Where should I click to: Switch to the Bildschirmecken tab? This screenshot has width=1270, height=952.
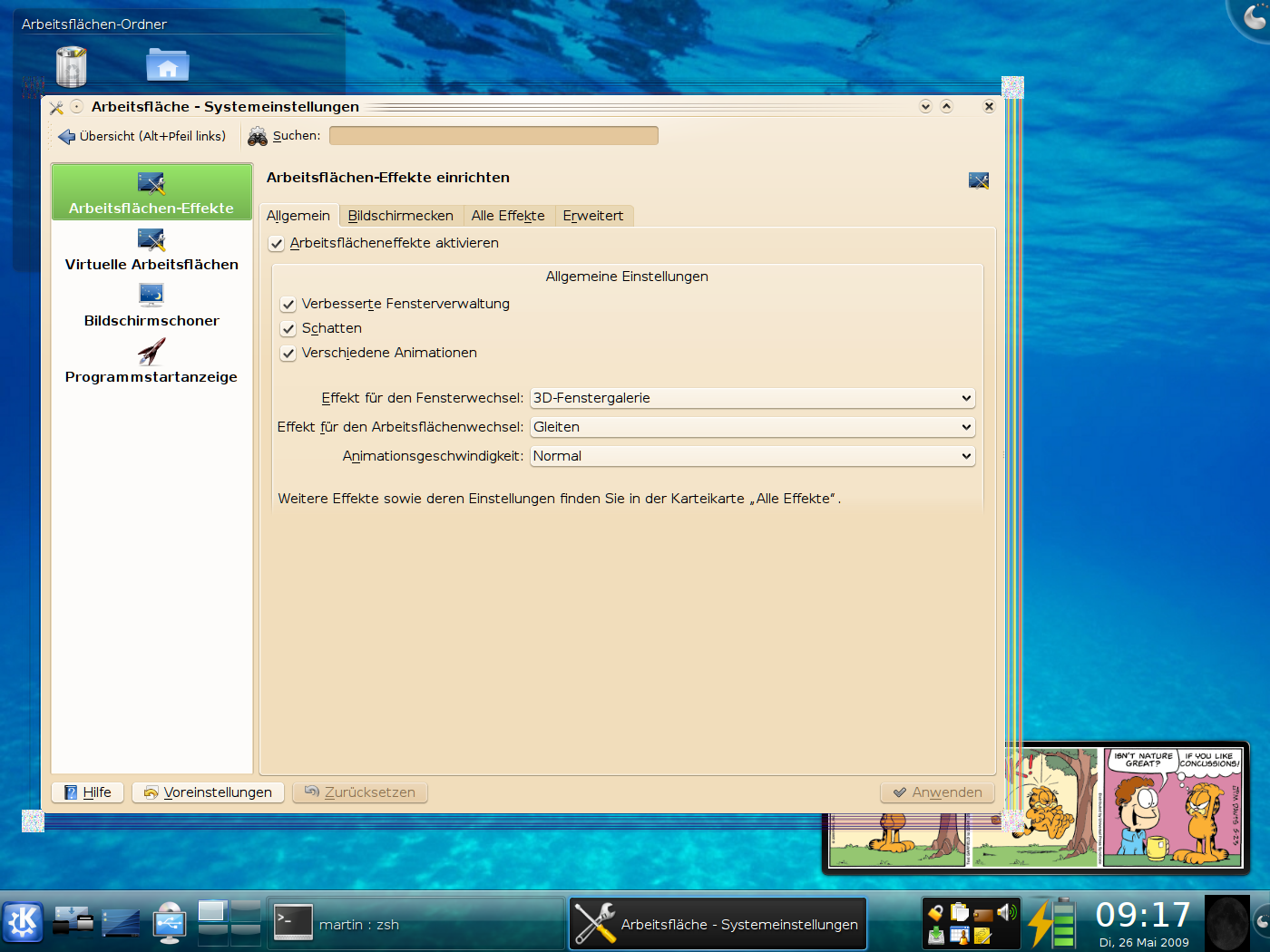[x=400, y=216]
